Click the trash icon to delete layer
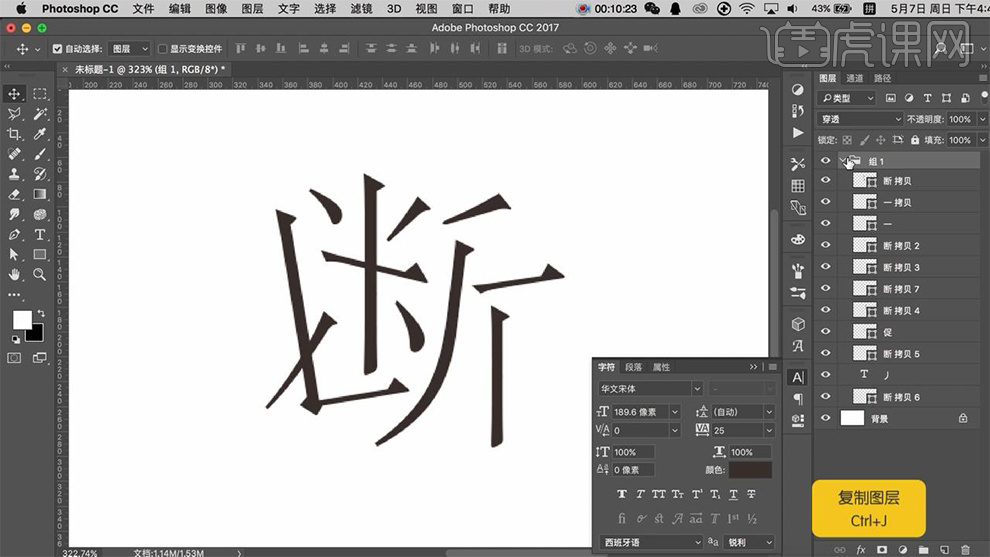The height and width of the screenshot is (557, 990). coord(965,550)
